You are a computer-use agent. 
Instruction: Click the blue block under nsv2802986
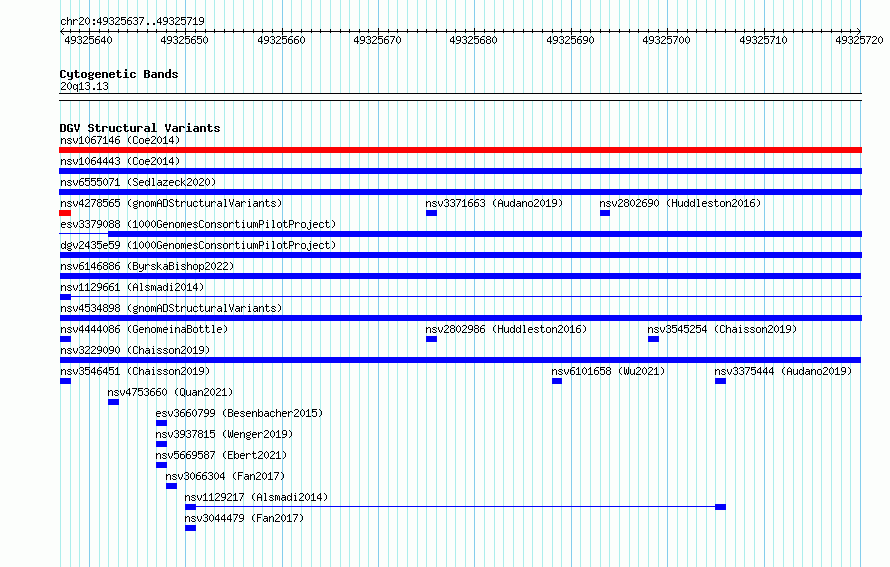(x=431, y=339)
